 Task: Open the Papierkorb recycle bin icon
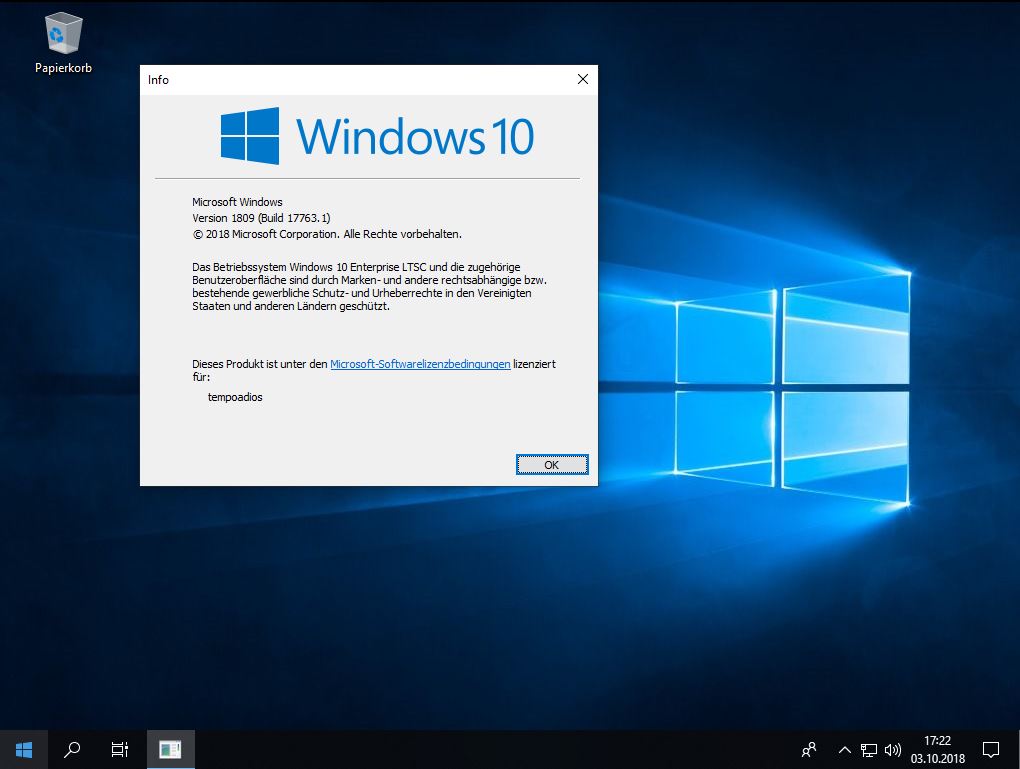[x=63, y=43]
